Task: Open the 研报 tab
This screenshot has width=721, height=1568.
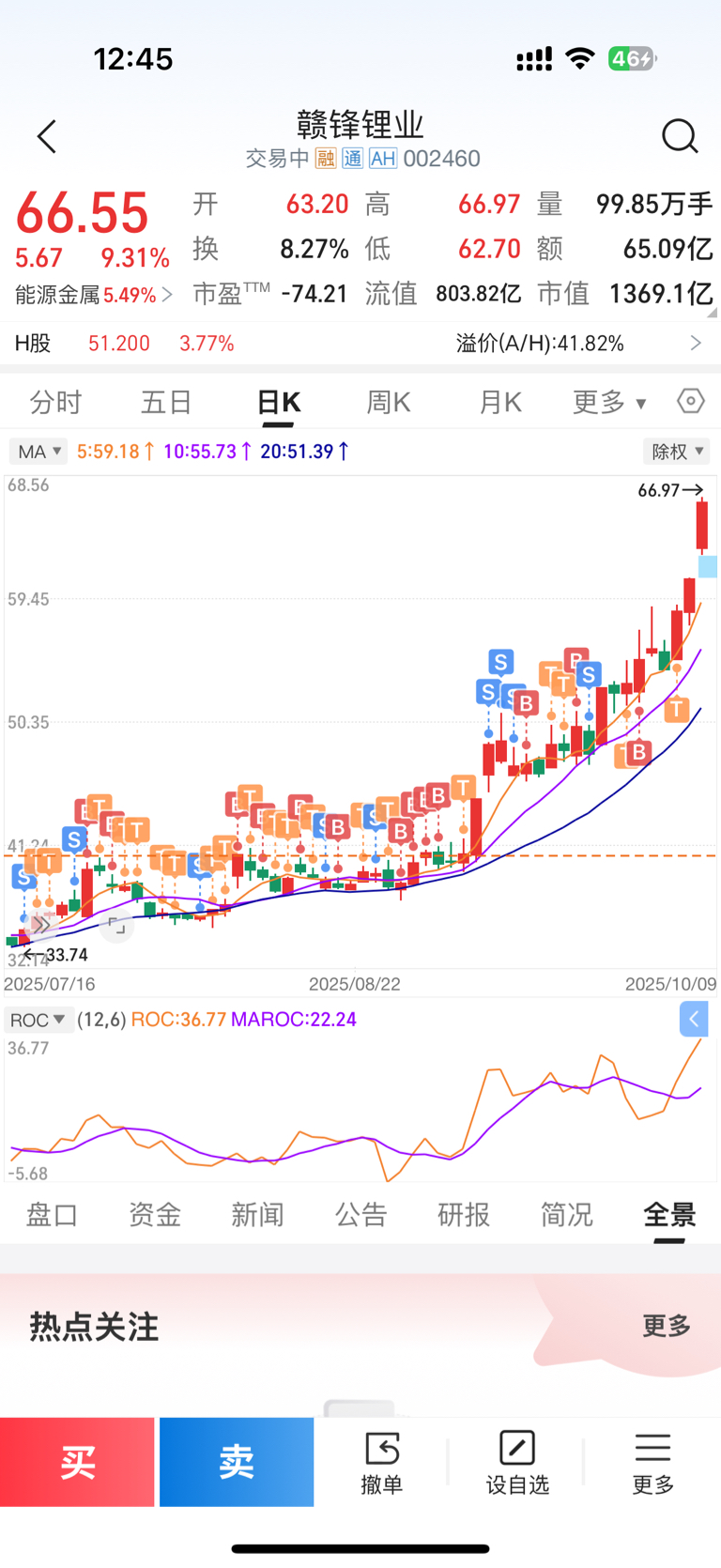Action: (x=464, y=1215)
